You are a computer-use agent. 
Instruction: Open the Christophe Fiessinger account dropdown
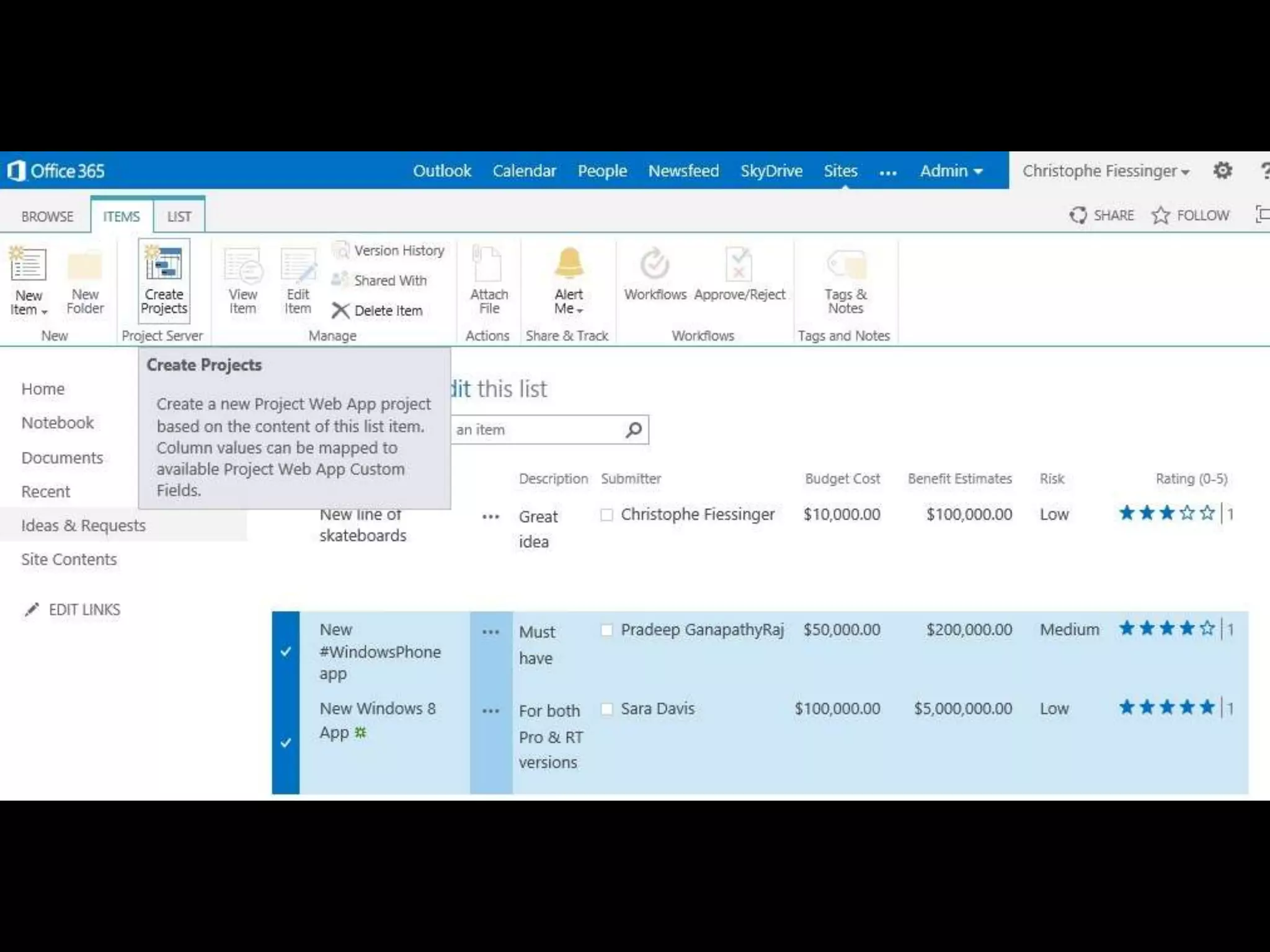click(1106, 171)
